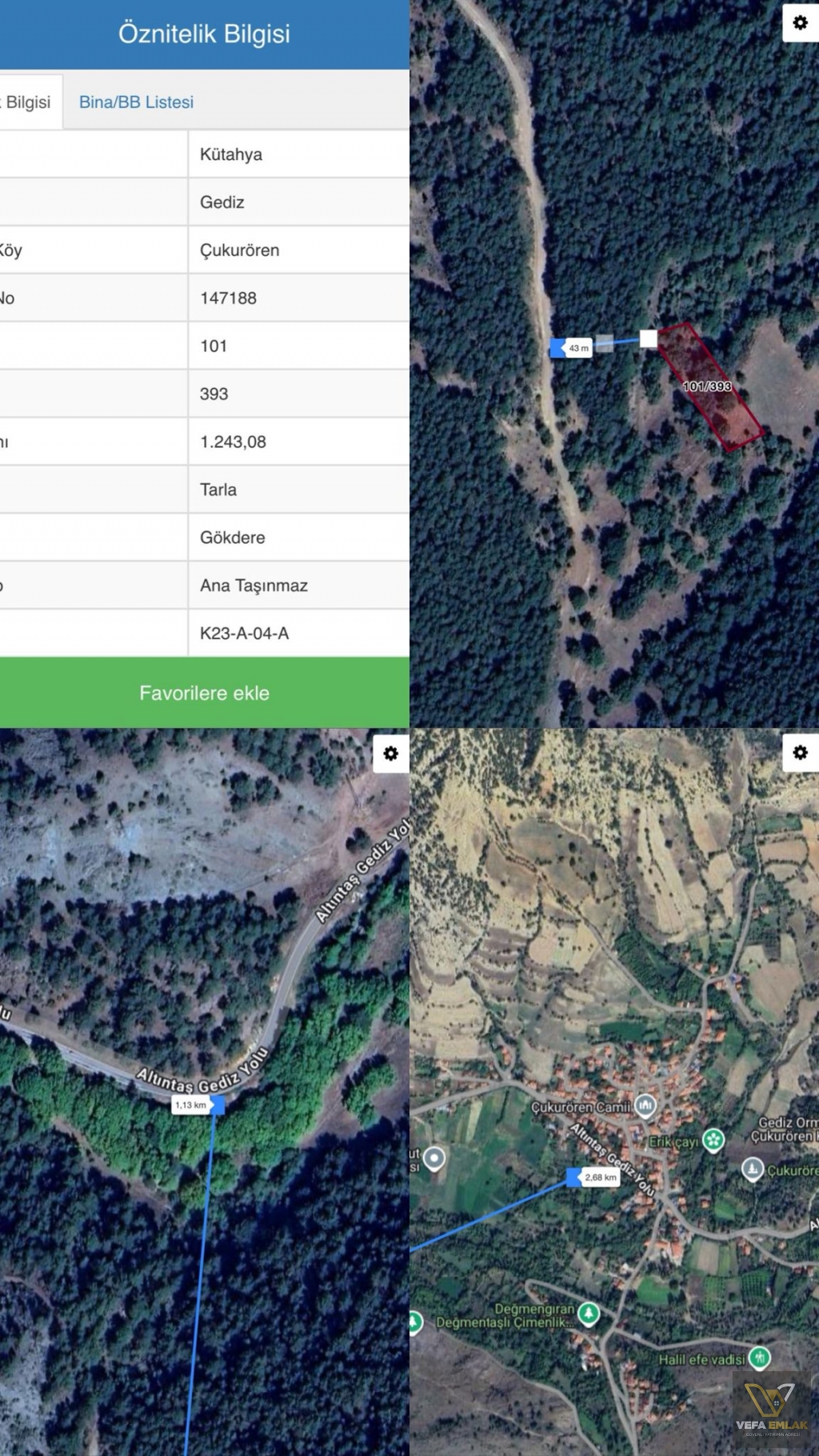Switch to Bina/BB Listesi tab

tap(136, 102)
